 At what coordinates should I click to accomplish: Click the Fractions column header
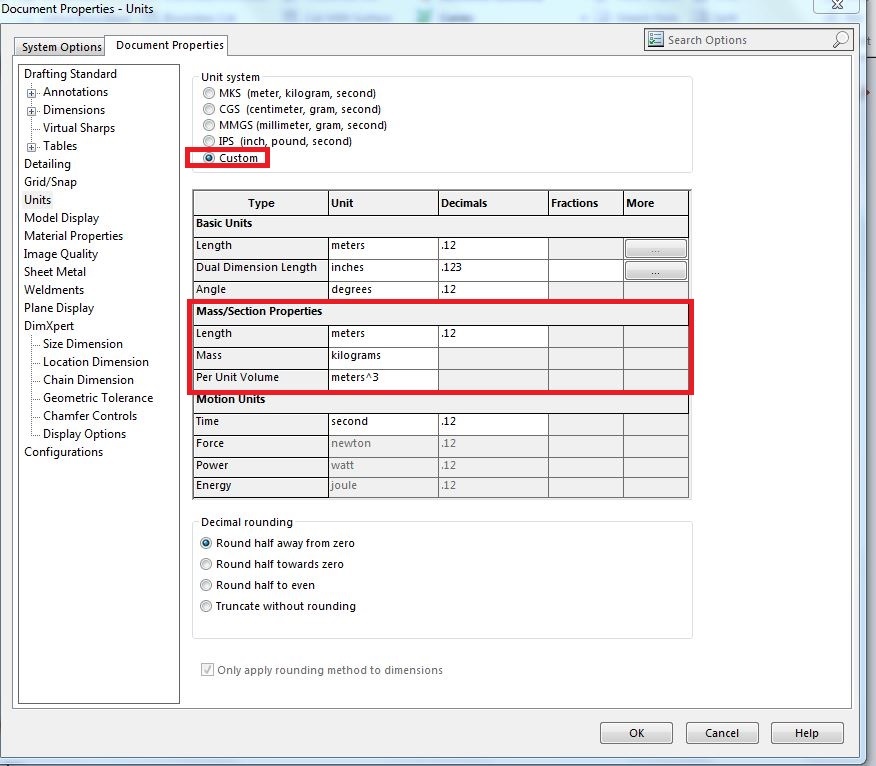coord(585,203)
